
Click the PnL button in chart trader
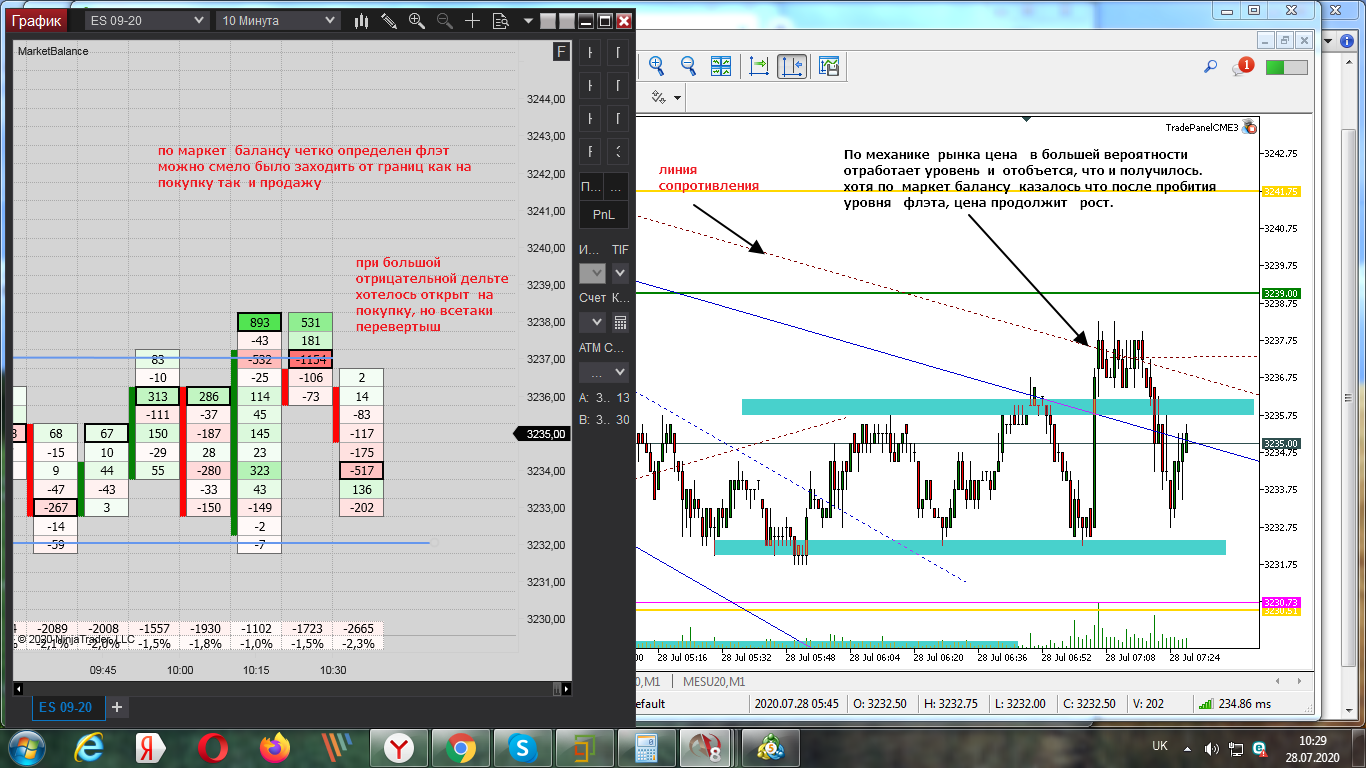(604, 214)
